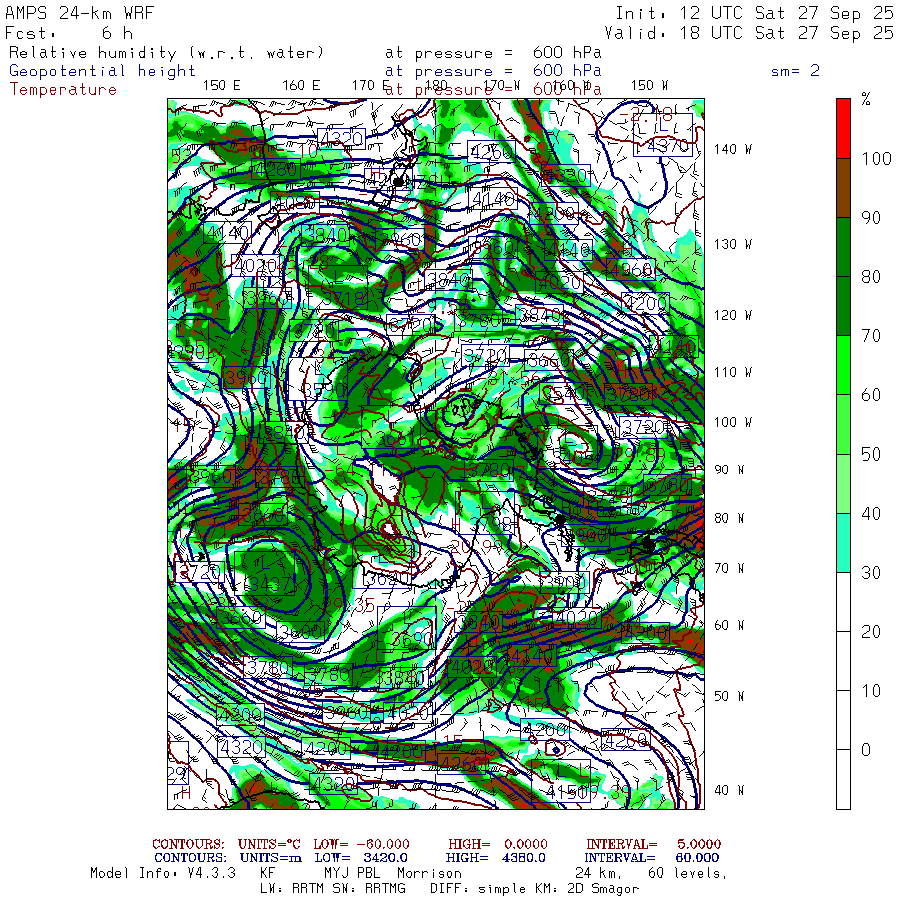Click the '0' colorbar tick label
The height and width of the screenshot is (900, 900).
click(866, 750)
